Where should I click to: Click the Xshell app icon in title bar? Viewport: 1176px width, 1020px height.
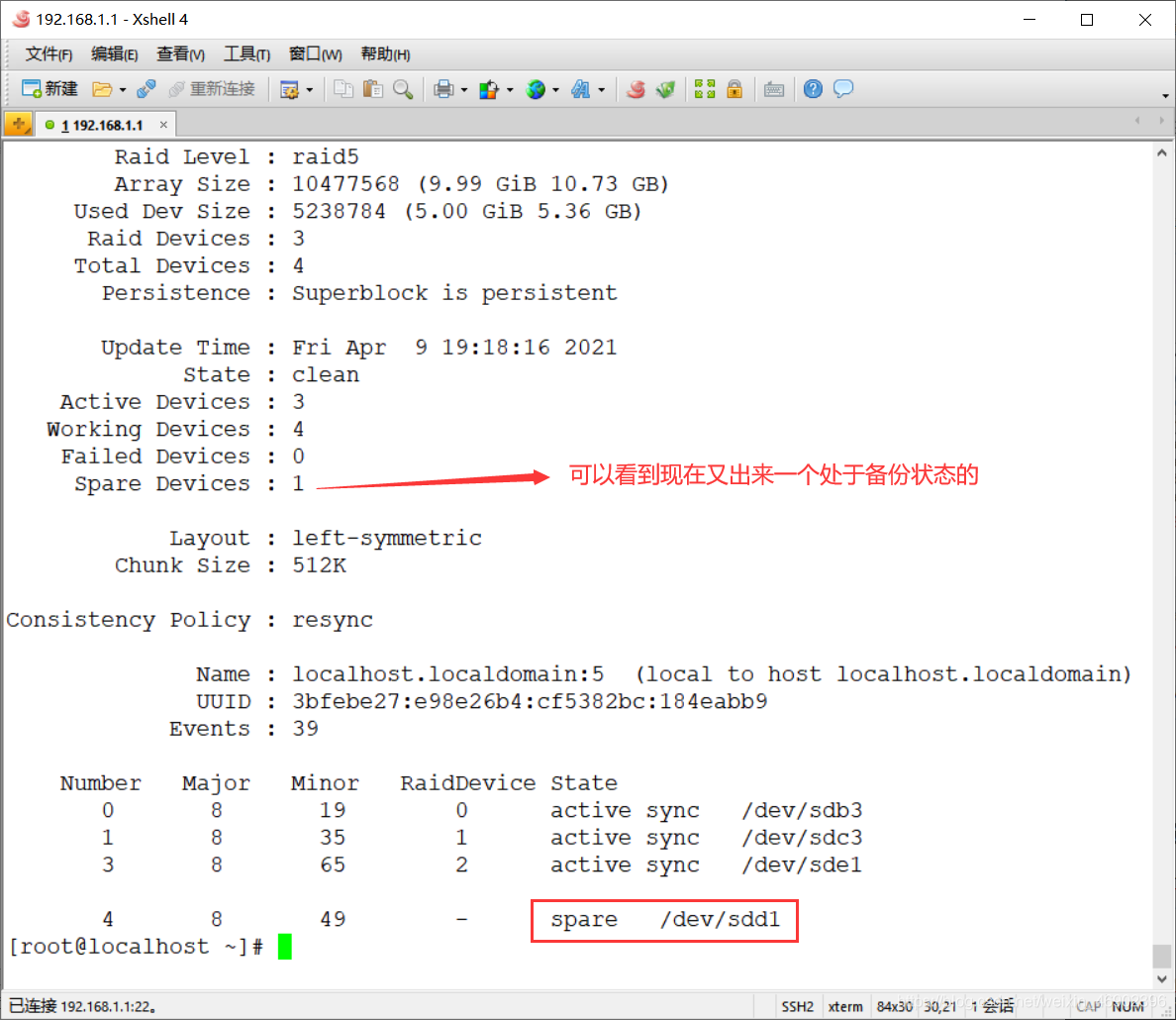click(x=21, y=19)
